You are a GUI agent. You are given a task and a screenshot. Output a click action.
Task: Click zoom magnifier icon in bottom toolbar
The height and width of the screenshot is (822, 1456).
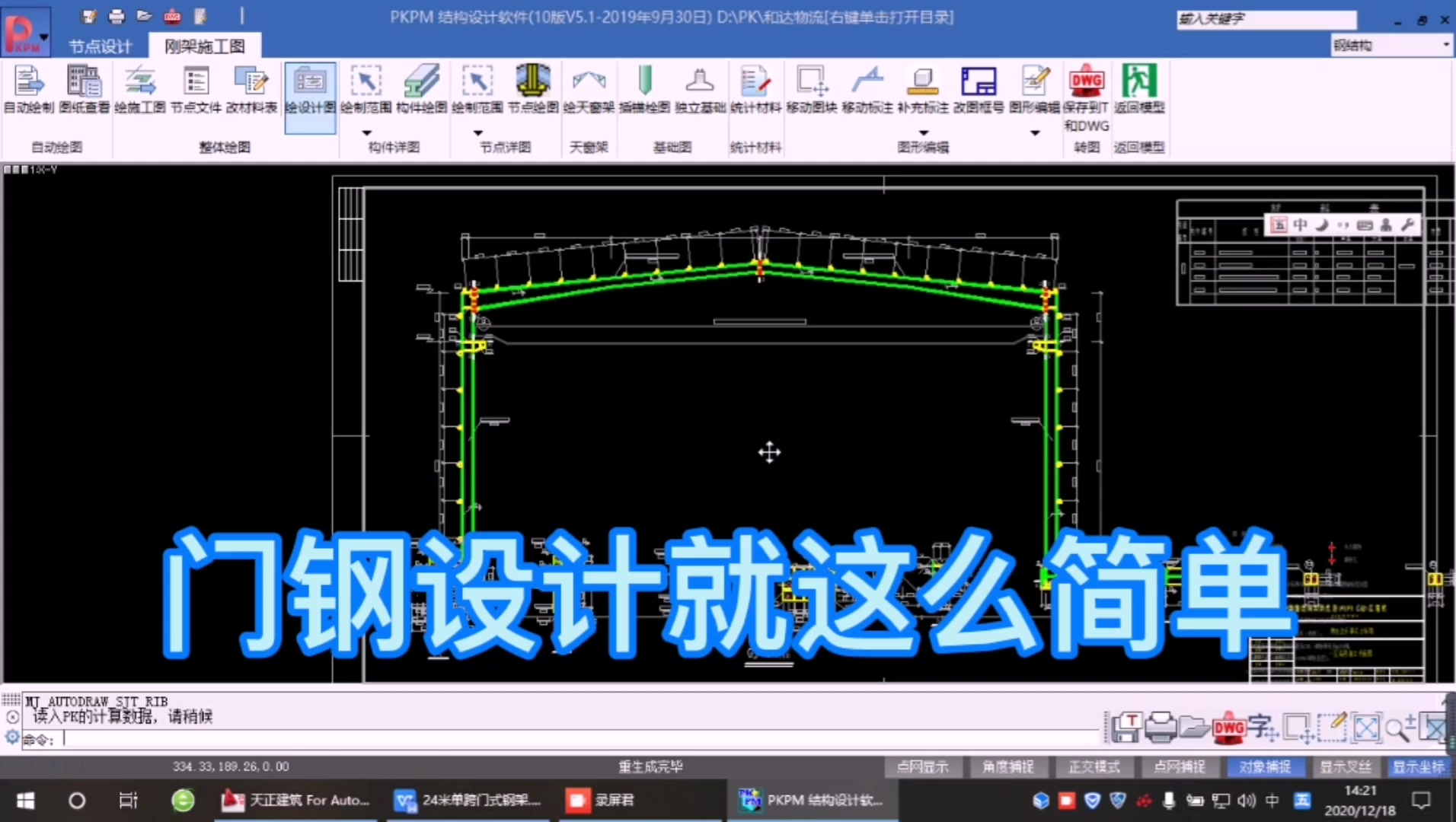(x=1400, y=728)
